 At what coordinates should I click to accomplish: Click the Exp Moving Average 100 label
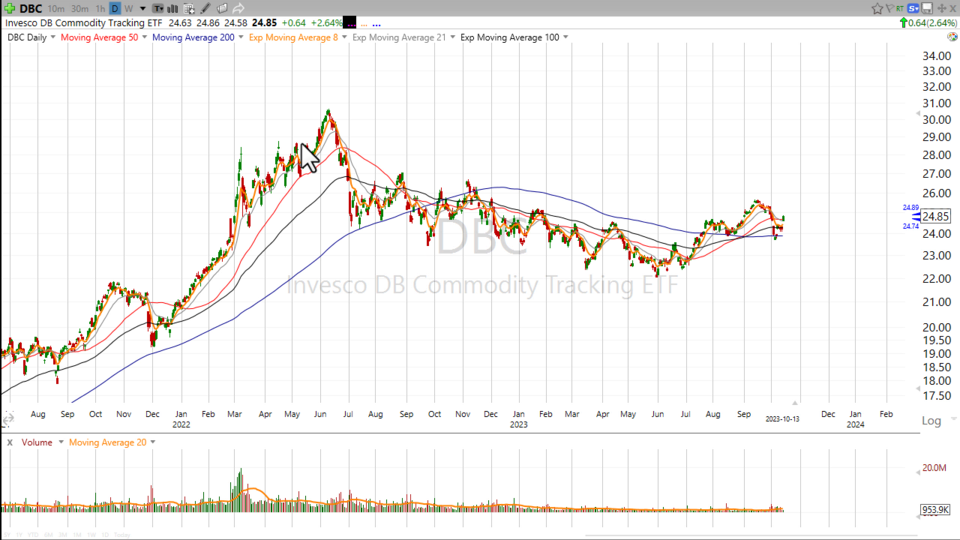pyautogui.click(x=509, y=37)
